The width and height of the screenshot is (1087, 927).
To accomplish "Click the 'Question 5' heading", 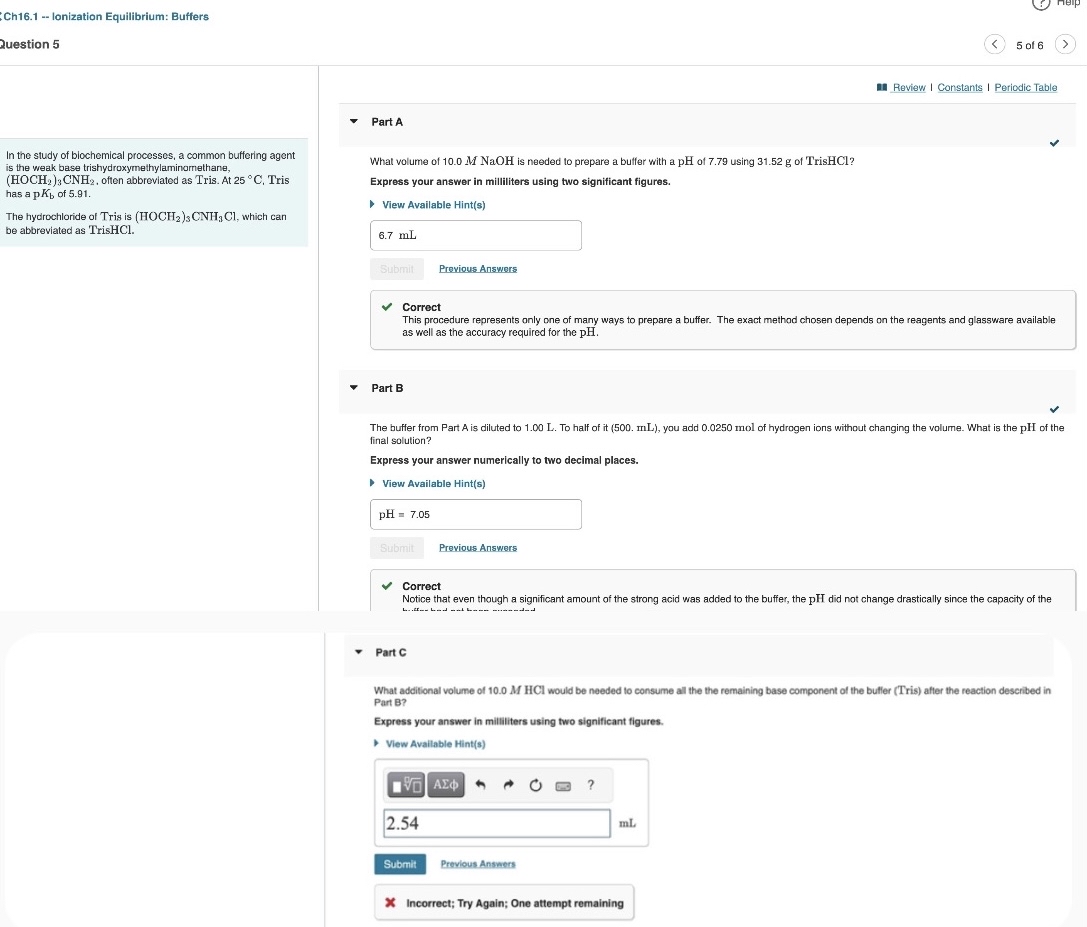I will (x=30, y=44).
